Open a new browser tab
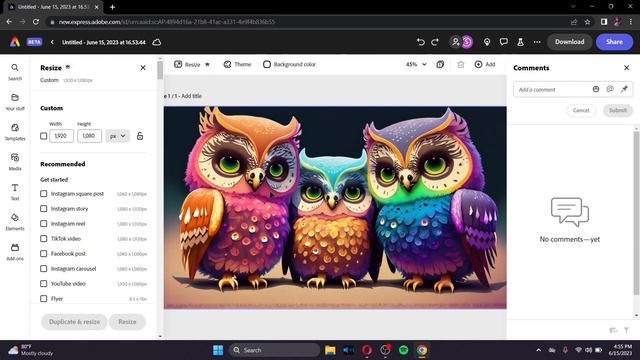This screenshot has width=640, height=360. [112, 7]
